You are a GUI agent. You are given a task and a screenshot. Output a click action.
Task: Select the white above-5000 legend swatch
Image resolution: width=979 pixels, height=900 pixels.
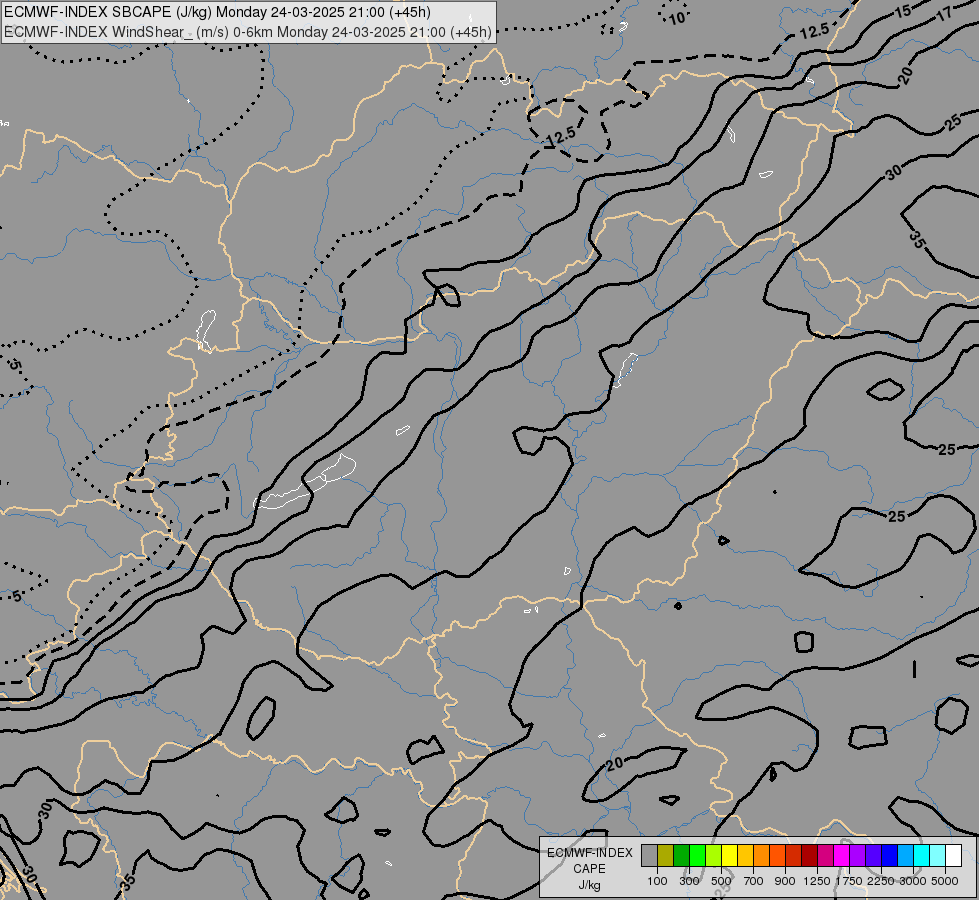coord(954,856)
